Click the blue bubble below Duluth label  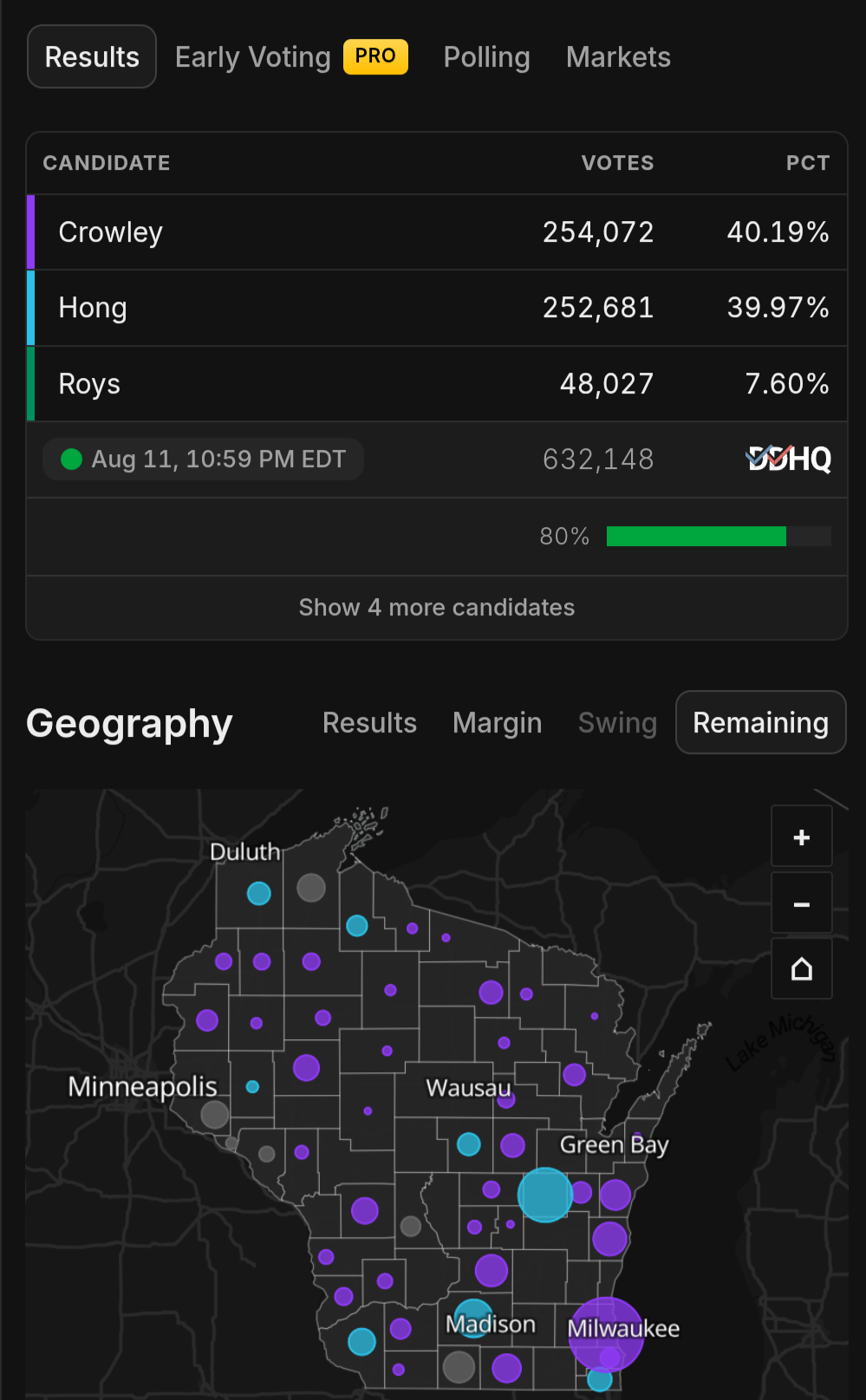pyautogui.click(x=259, y=893)
